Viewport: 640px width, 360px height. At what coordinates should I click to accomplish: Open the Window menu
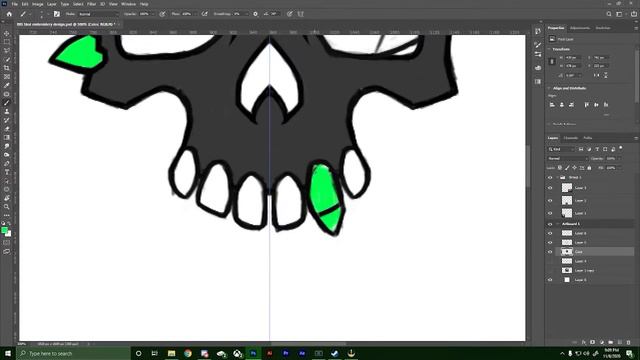coord(129,4)
